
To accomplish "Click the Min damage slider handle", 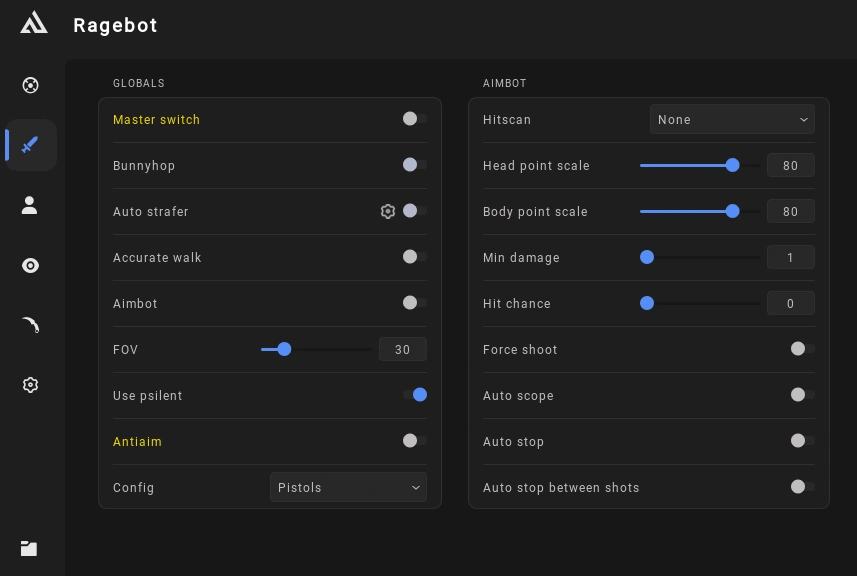I will pyautogui.click(x=647, y=257).
